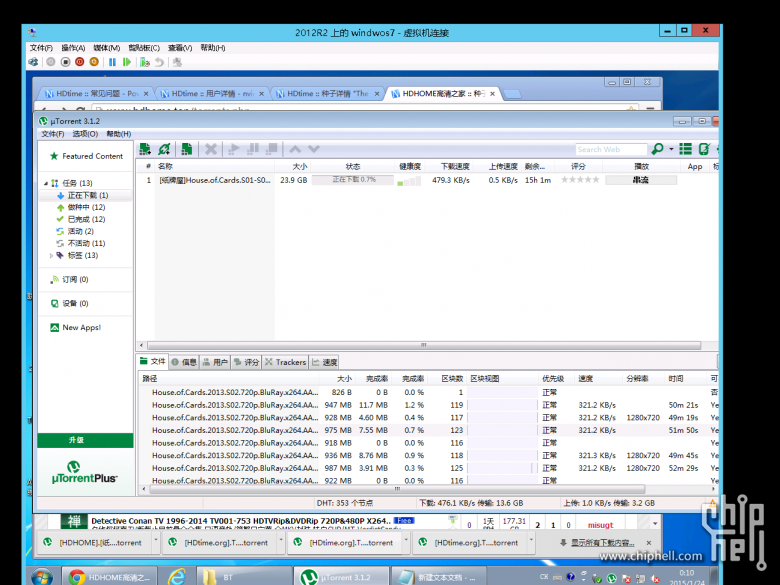Pause the virtual machine

(x=112, y=62)
